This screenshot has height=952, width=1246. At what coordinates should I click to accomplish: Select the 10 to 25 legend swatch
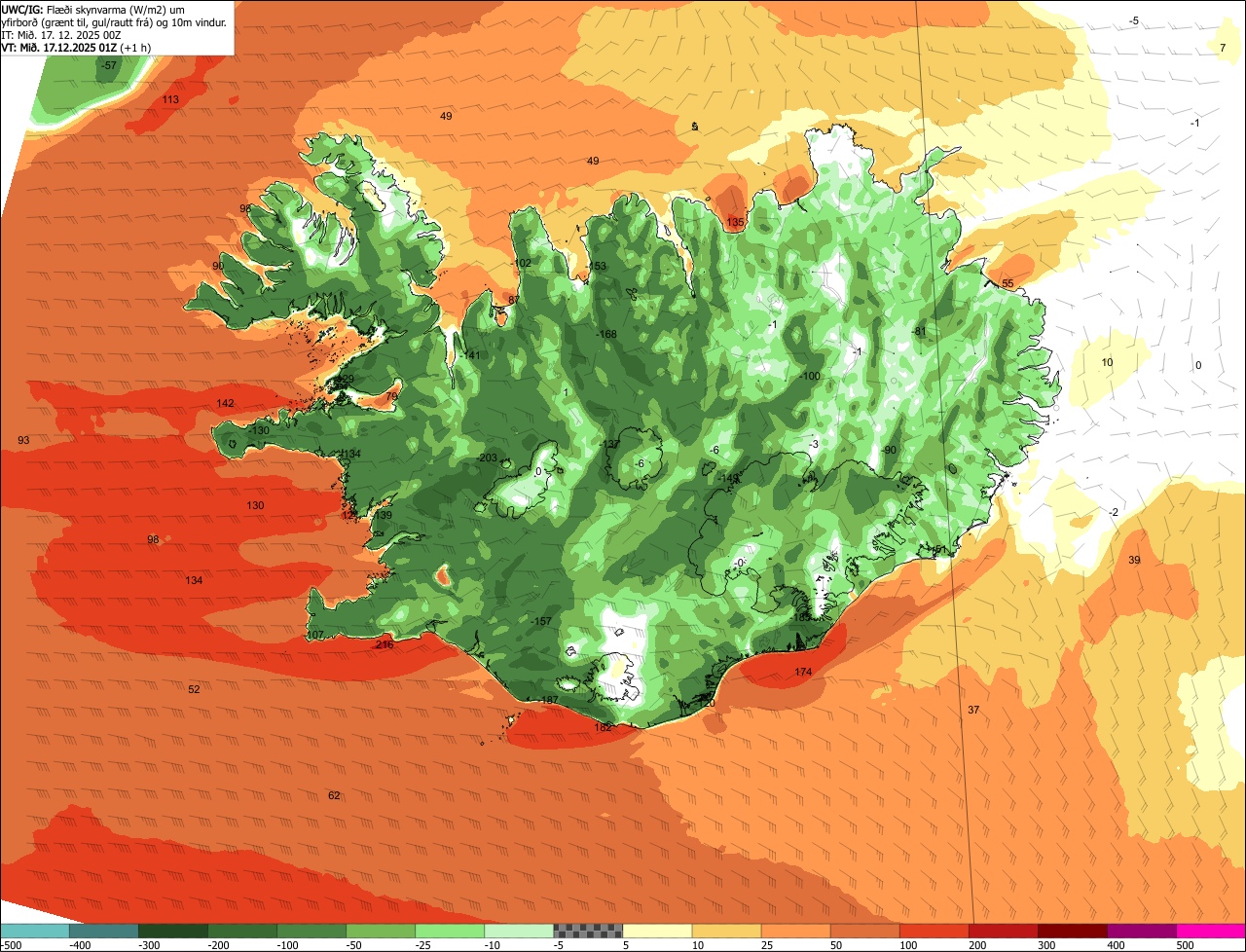click(x=727, y=931)
